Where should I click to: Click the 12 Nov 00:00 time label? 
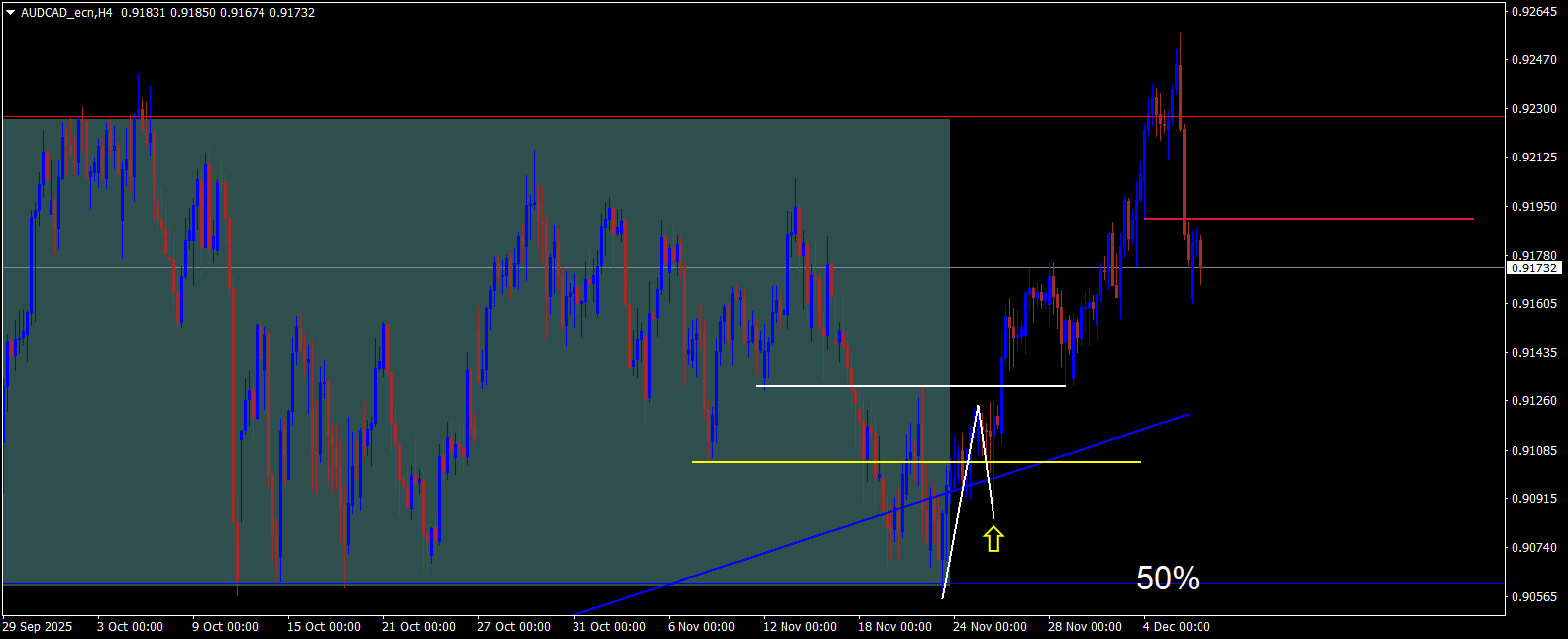[x=799, y=627]
